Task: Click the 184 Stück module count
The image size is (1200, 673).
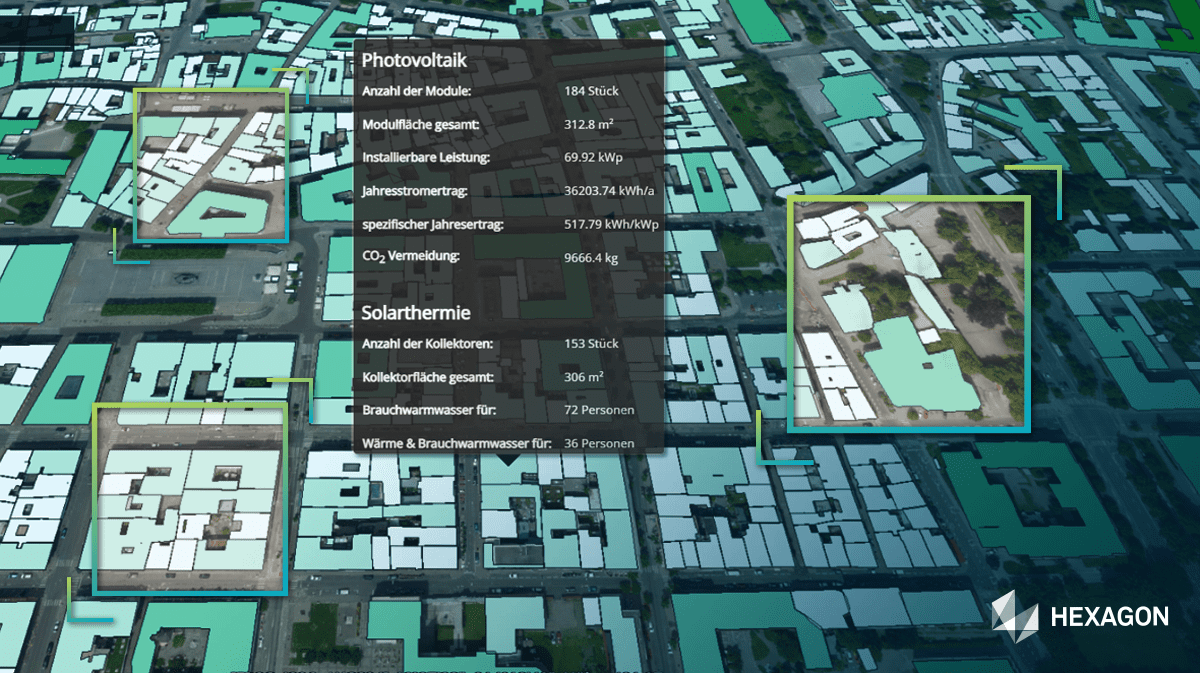Action: coord(591,91)
